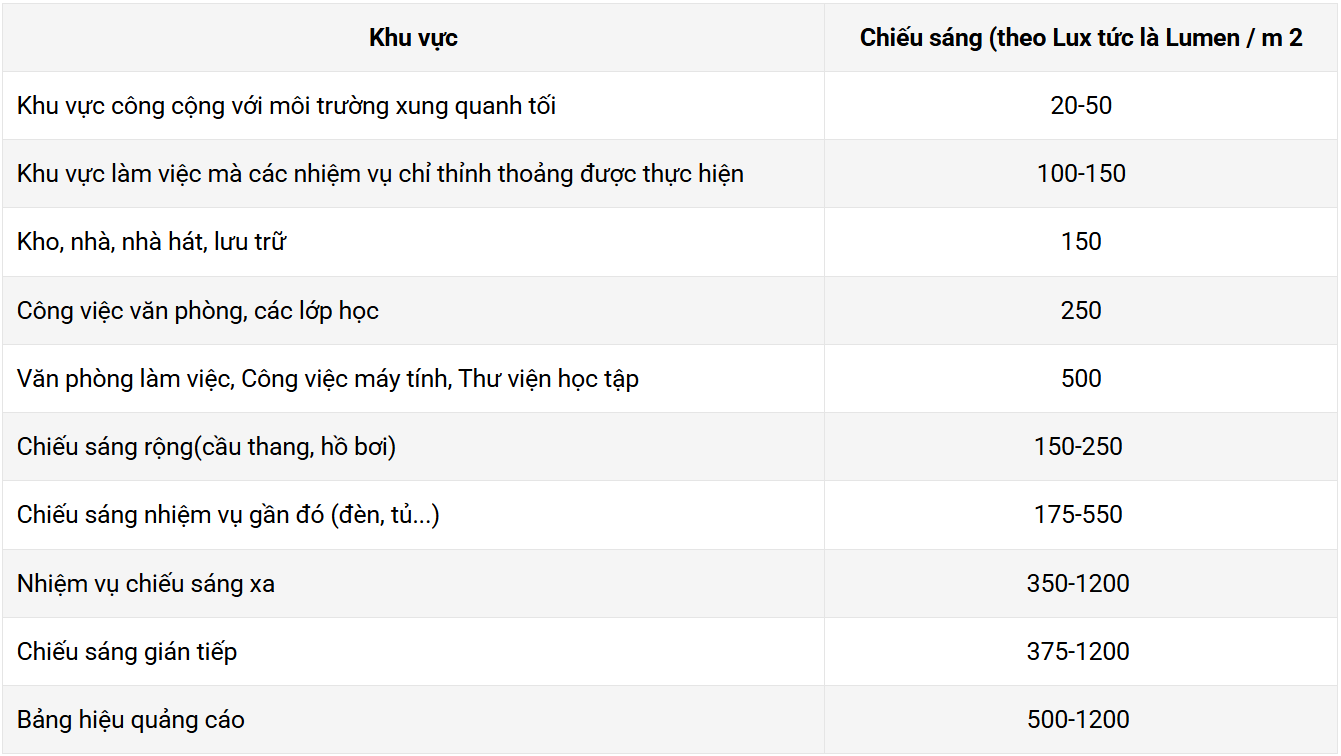Click the standalone 500 lux value cell
1341x756 pixels.
pos(1080,378)
